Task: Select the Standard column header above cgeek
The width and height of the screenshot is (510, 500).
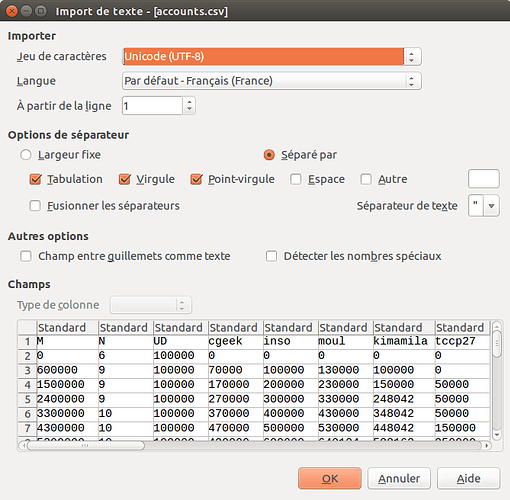Action: tap(235, 328)
